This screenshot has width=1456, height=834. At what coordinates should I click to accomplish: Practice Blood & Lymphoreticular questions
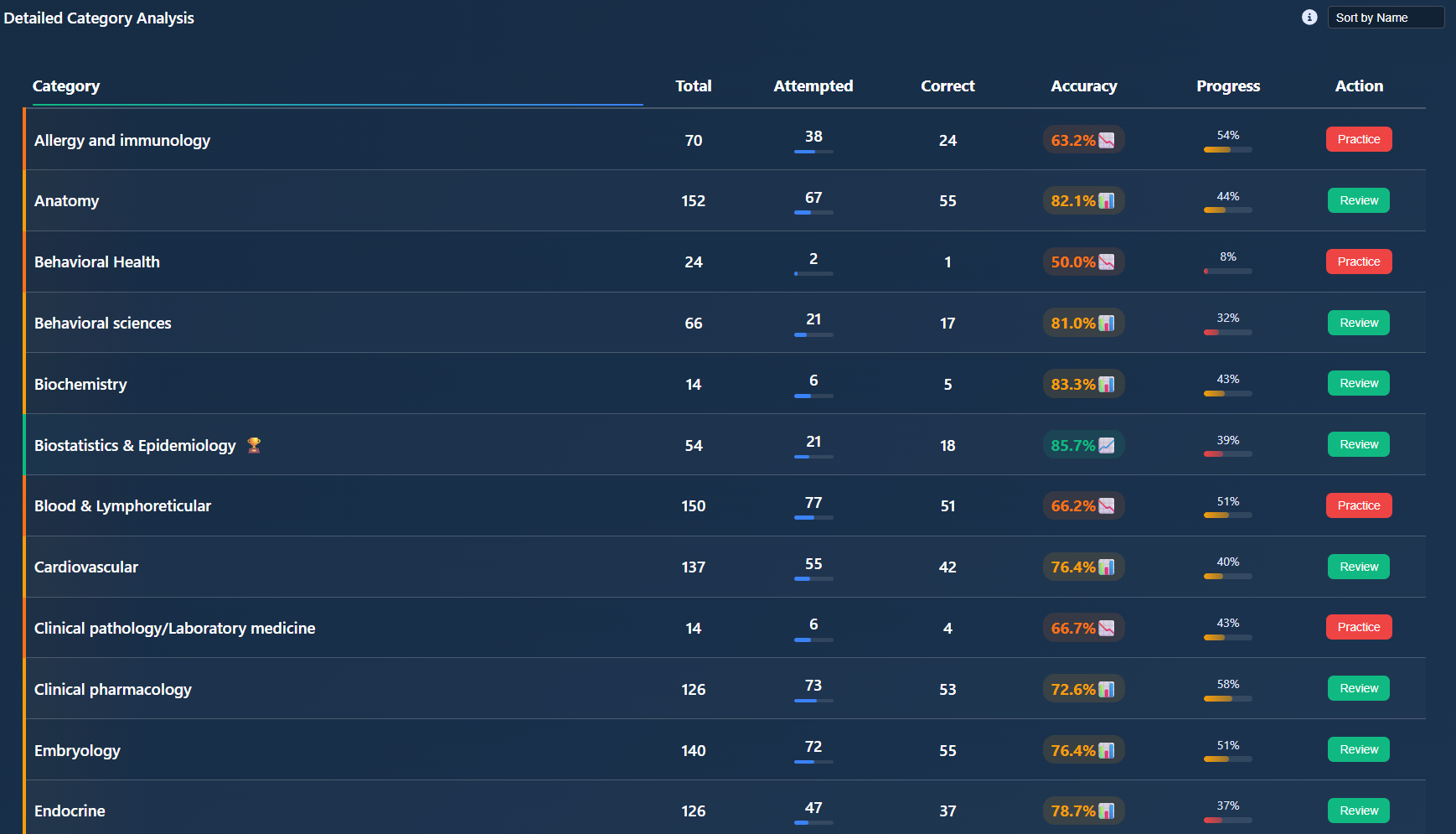1358,505
